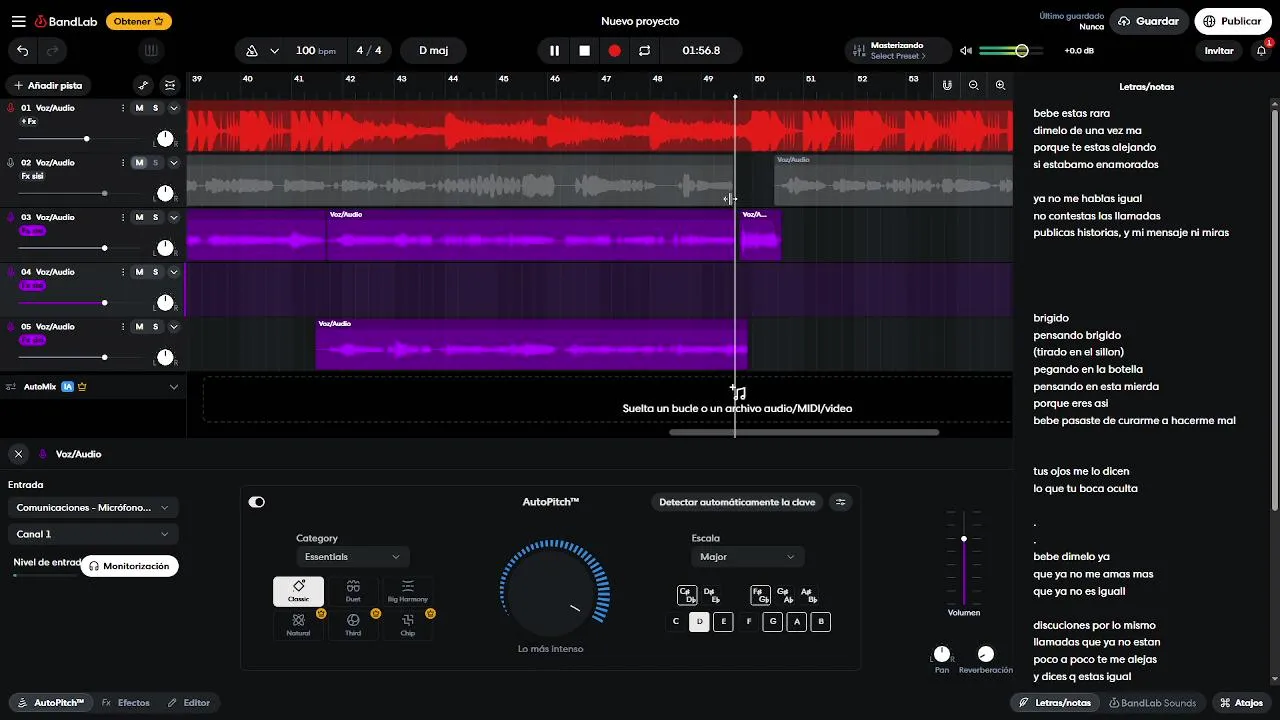Switch to the Efectos tab
The width and height of the screenshot is (1280, 720).
point(126,703)
